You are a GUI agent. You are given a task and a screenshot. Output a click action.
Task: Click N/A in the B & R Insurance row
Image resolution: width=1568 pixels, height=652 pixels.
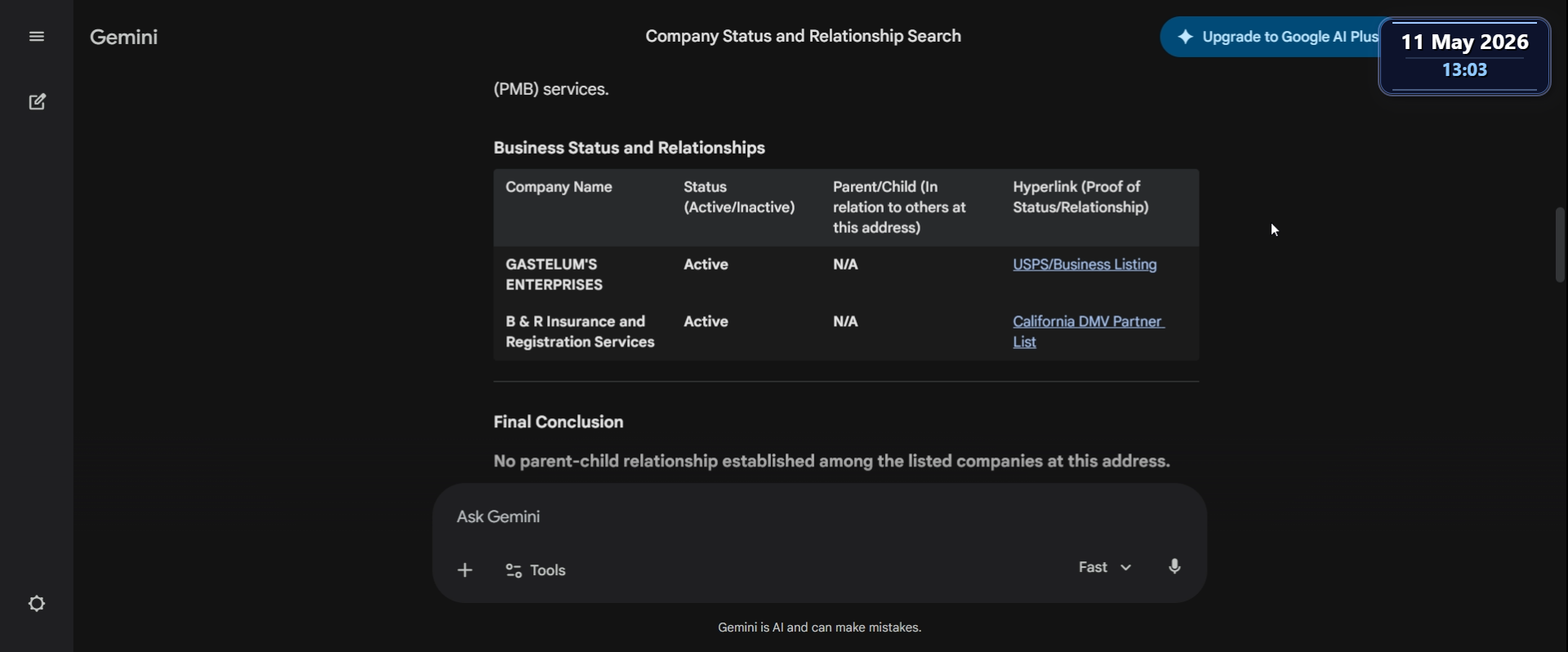(845, 322)
